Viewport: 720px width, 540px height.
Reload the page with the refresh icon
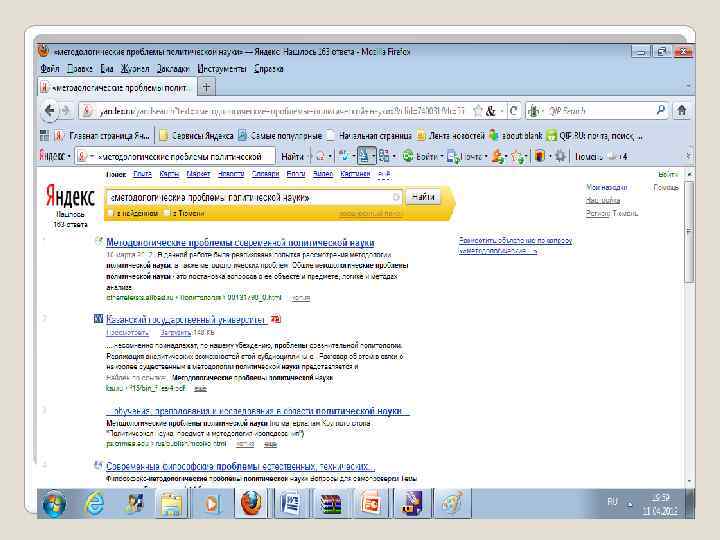click(514, 111)
